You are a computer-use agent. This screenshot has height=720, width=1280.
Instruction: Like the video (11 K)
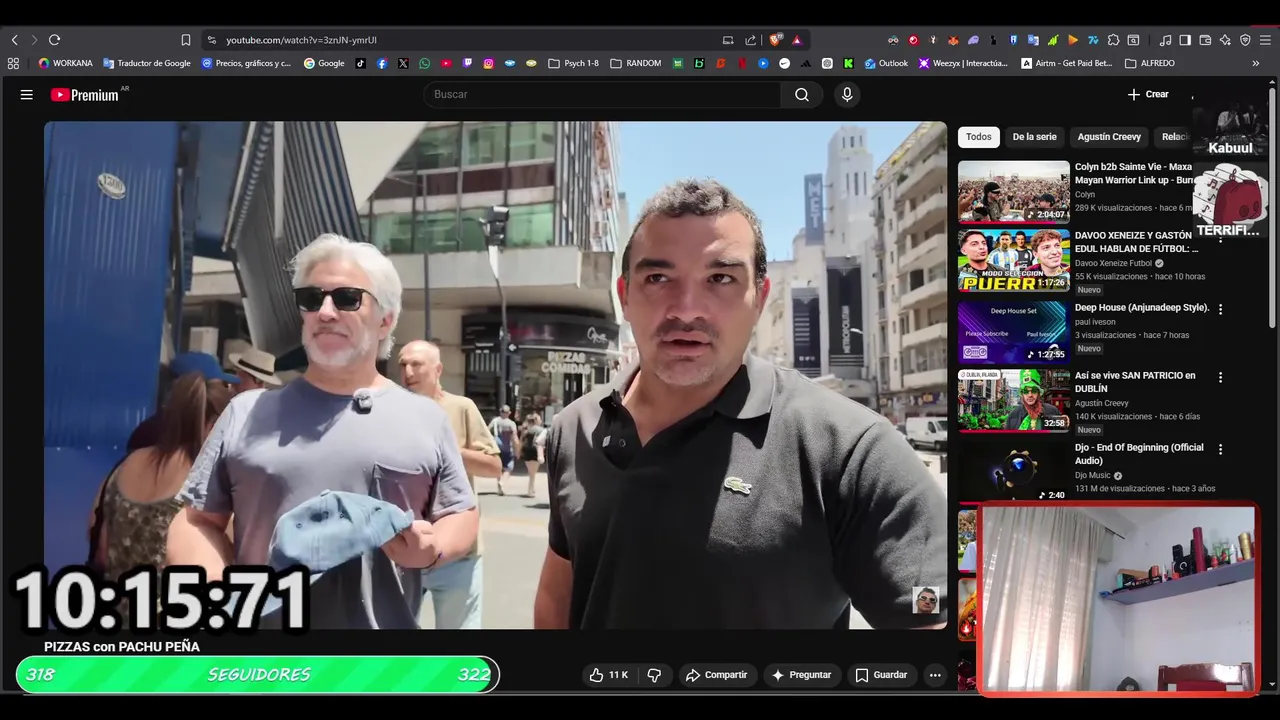[x=609, y=675]
